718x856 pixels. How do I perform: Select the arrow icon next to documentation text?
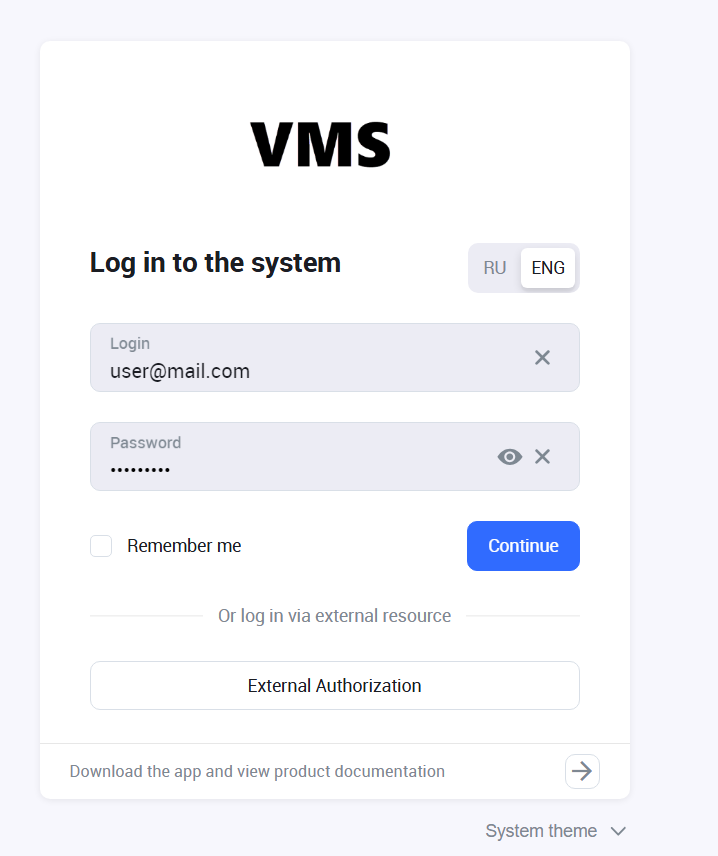(582, 771)
